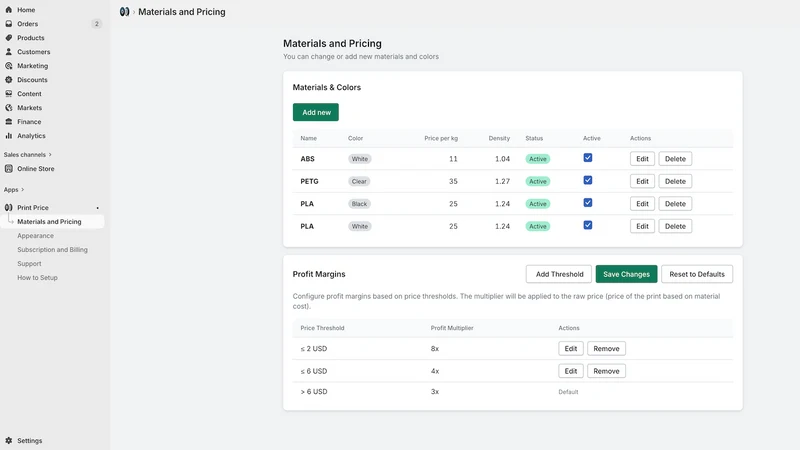Delete the ABS White material
The width and height of the screenshot is (800, 450).
click(675, 159)
